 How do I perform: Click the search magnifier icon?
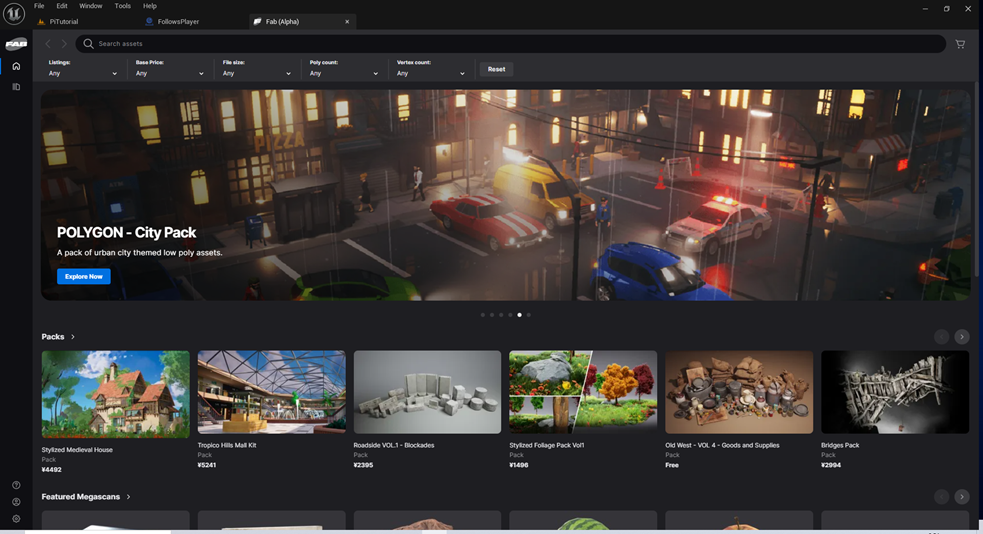pos(88,44)
